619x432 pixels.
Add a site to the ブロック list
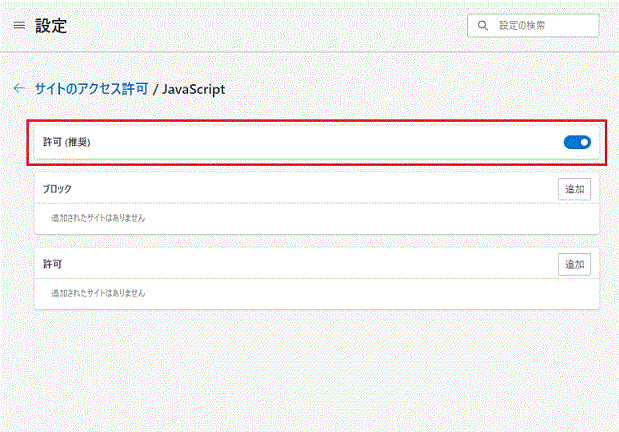(x=574, y=189)
